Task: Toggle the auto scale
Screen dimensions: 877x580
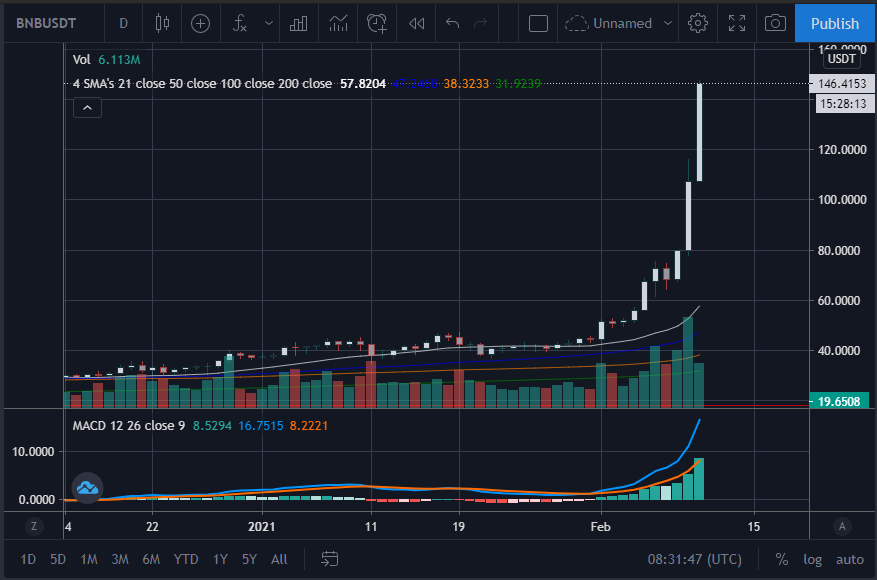Action: coord(850,559)
